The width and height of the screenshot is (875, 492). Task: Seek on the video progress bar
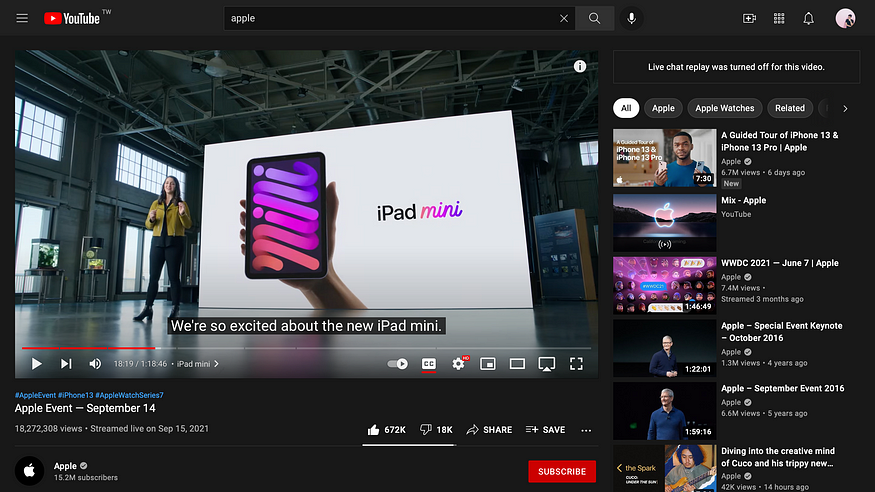(x=306, y=348)
